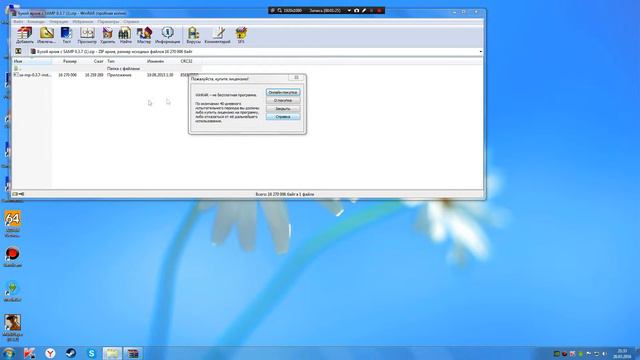This screenshot has width=640, height=360.
Task: Click the 16 270 006 size cell
Action: click(67, 75)
